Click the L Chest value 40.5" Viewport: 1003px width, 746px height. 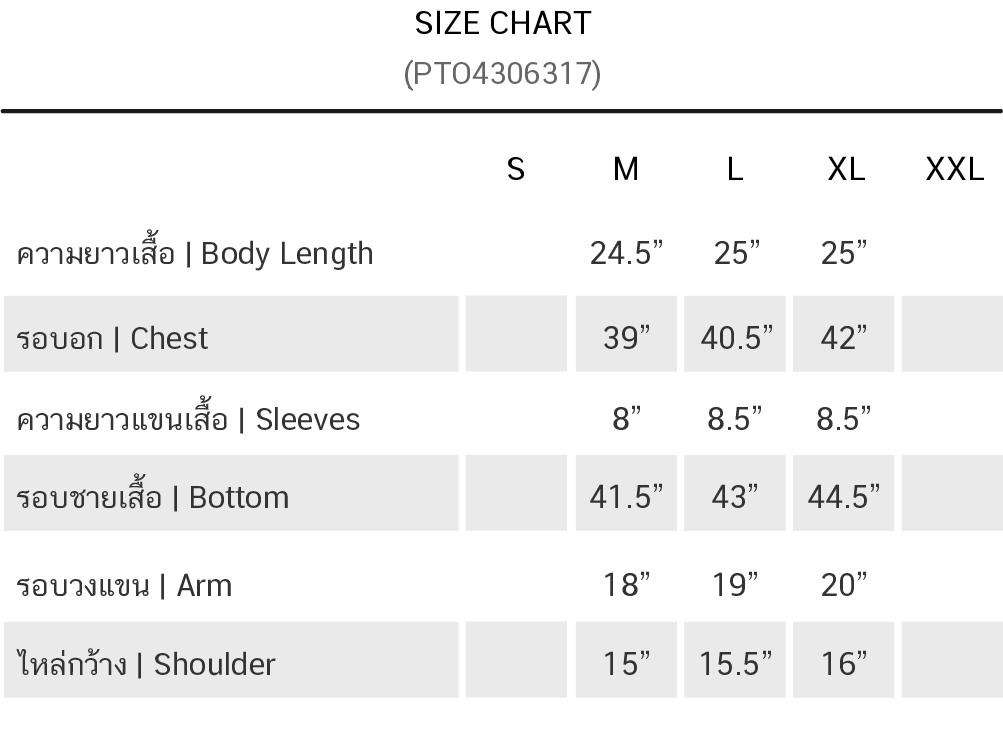[736, 338]
